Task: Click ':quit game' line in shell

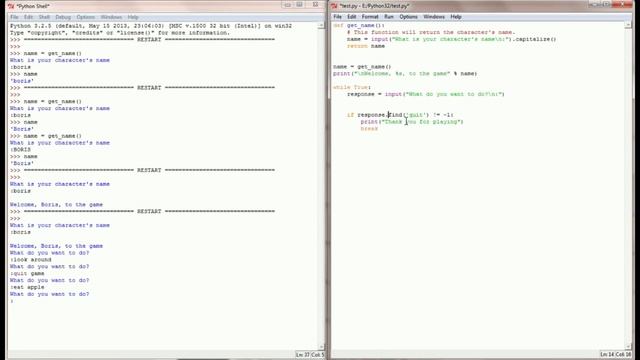Action: point(27,273)
